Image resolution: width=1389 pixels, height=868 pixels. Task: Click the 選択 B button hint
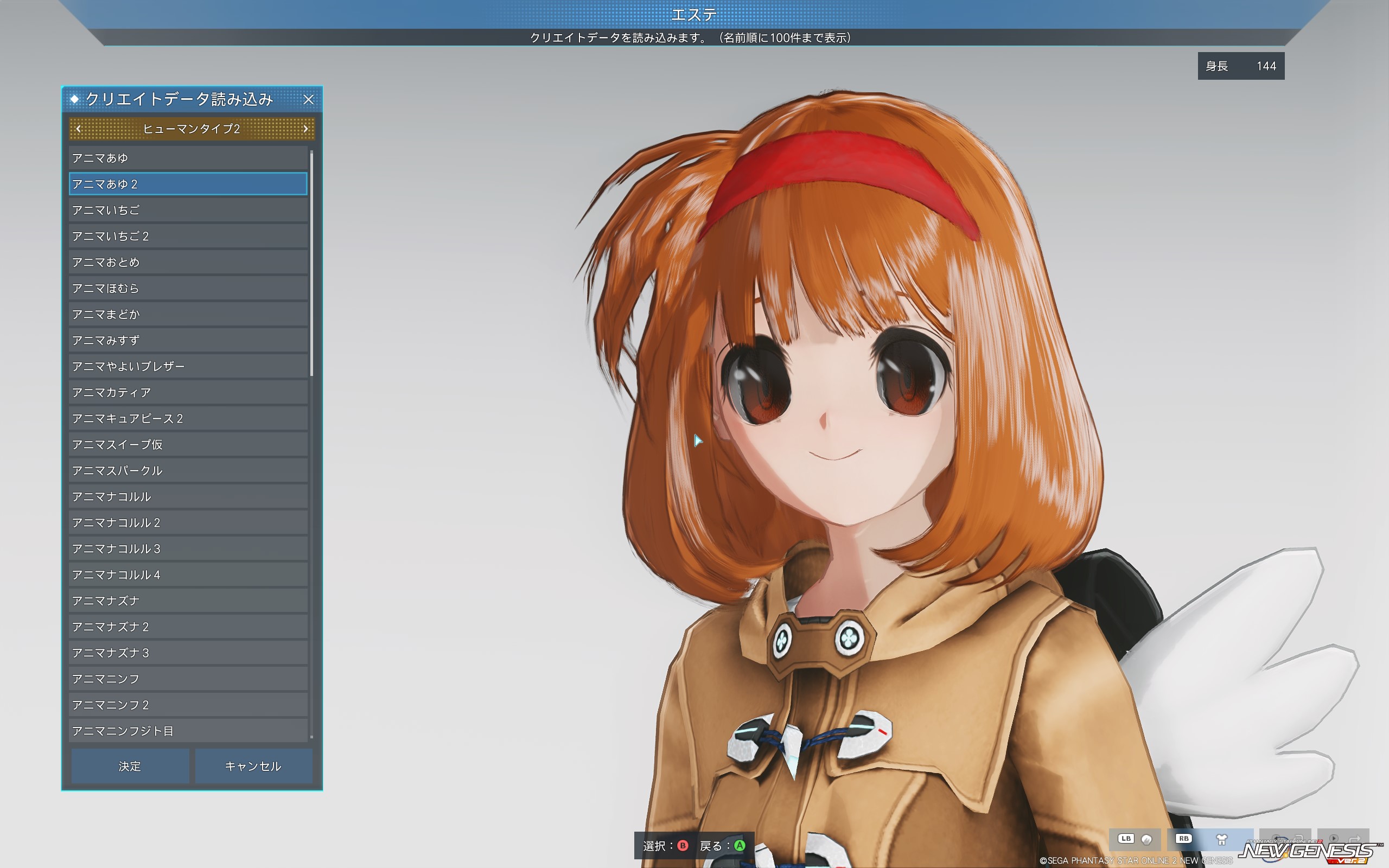(x=665, y=846)
